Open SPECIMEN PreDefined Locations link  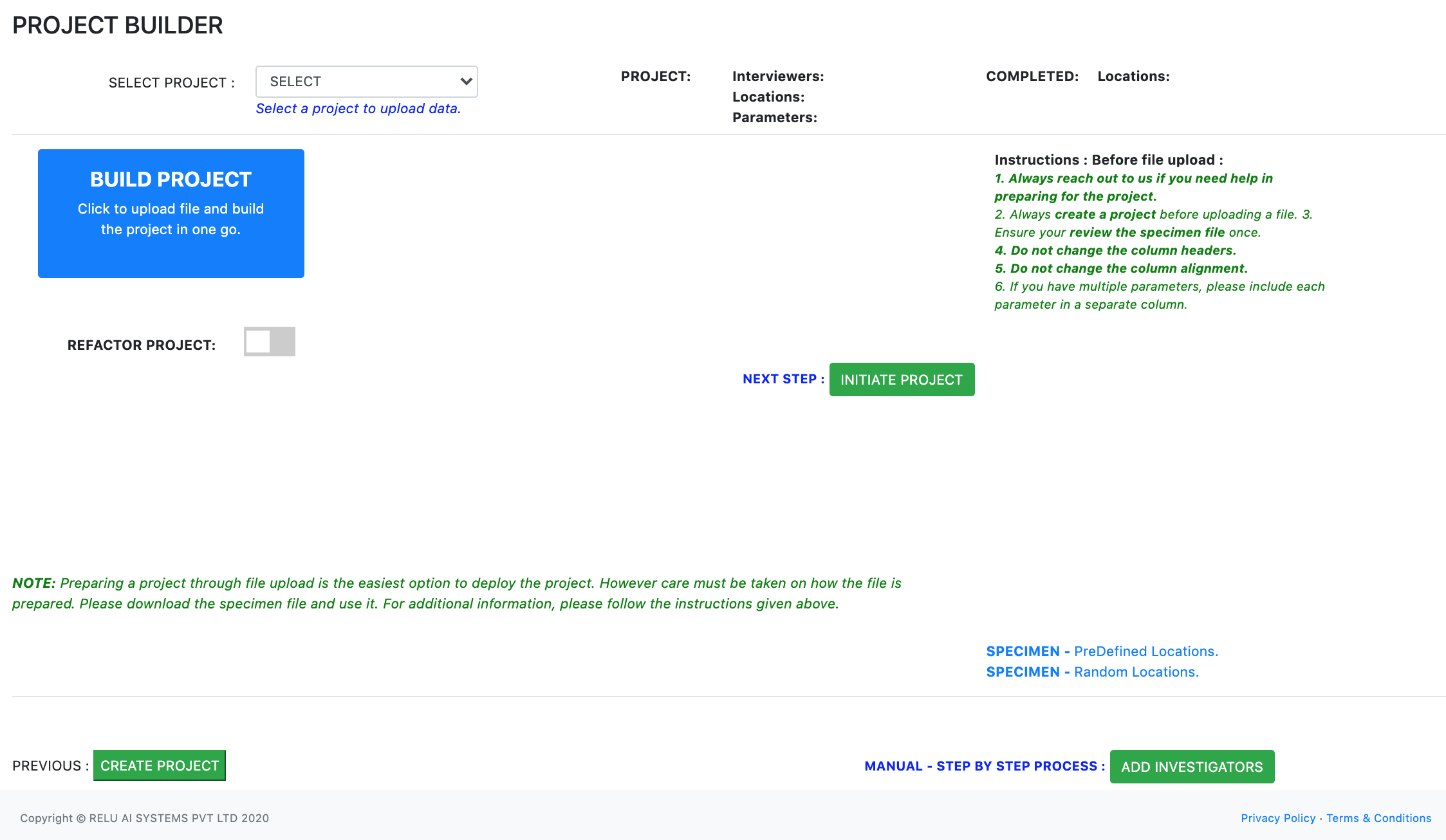click(1102, 651)
